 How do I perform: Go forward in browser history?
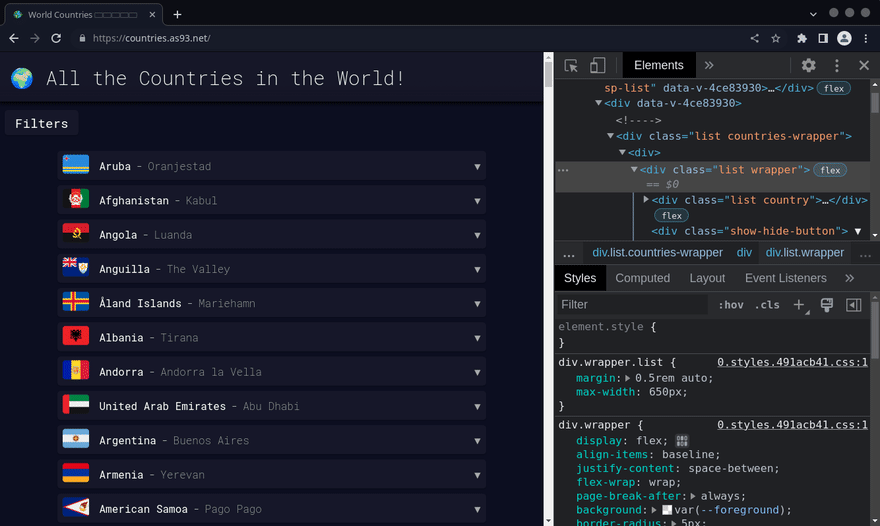point(35,38)
